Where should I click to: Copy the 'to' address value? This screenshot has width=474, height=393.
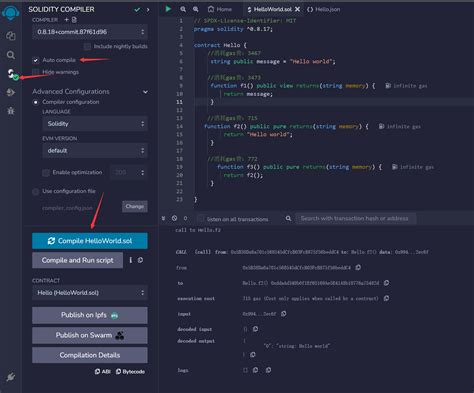click(x=386, y=283)
